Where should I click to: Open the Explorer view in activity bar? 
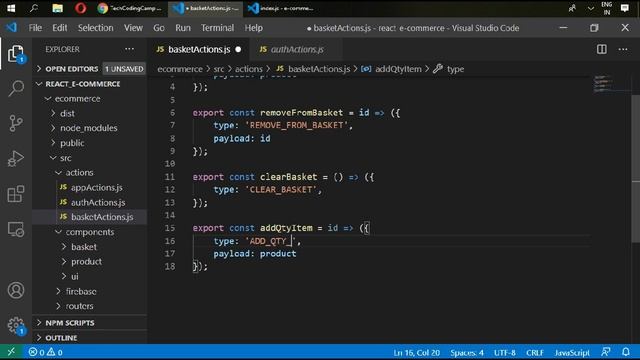(x=16, y=53)
